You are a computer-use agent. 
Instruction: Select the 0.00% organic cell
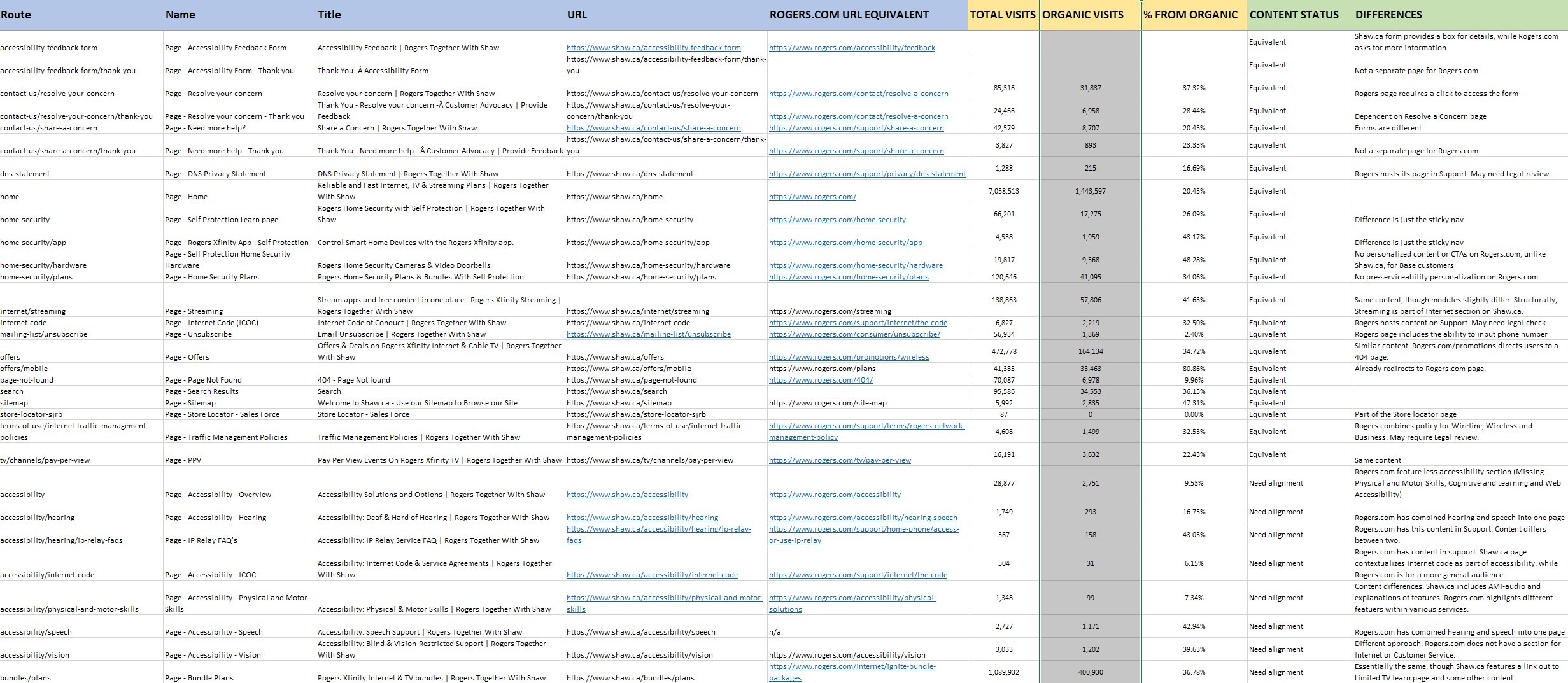tap(1194, 414)
